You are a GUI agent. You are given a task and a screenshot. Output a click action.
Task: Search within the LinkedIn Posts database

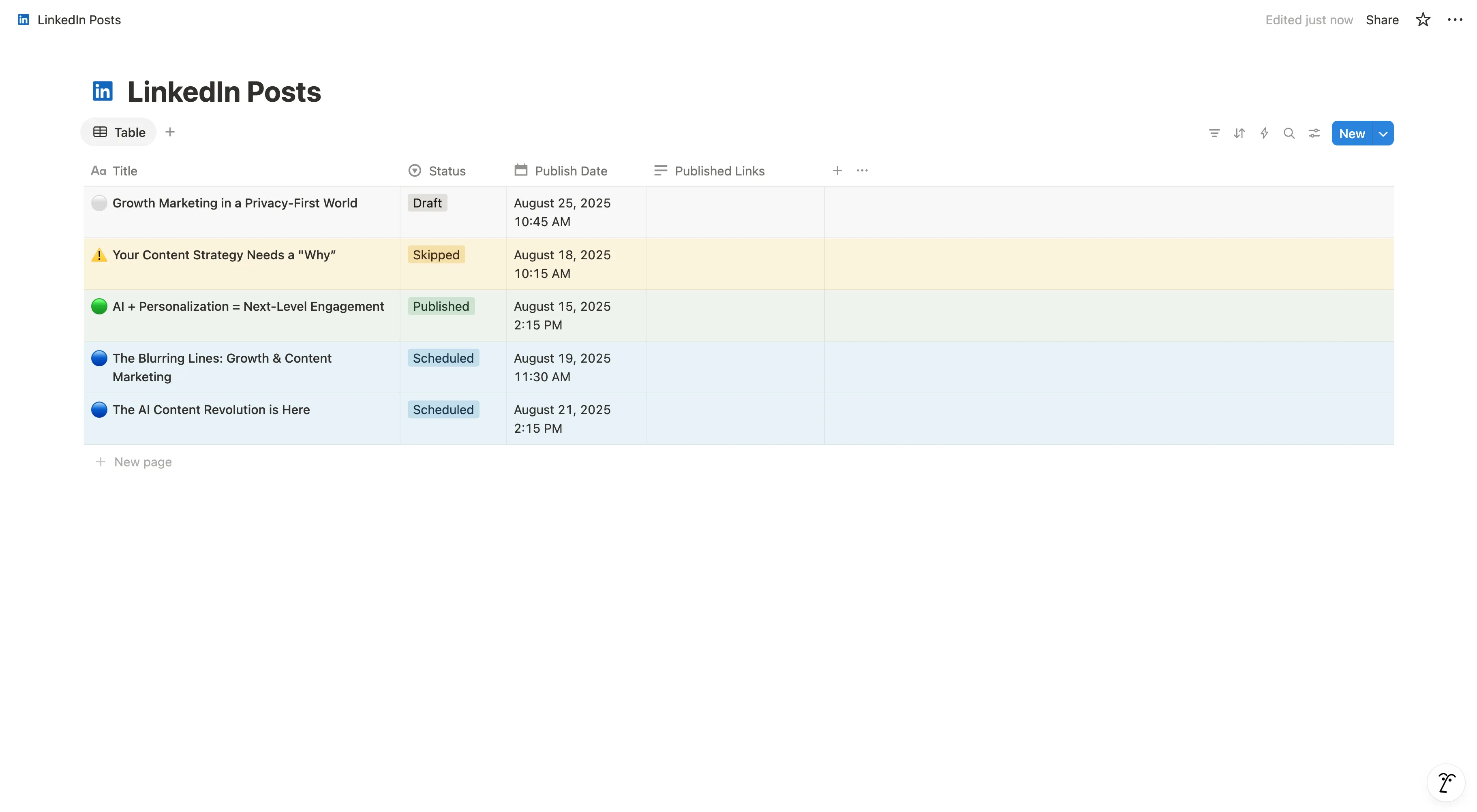(x=1289, y=133)
